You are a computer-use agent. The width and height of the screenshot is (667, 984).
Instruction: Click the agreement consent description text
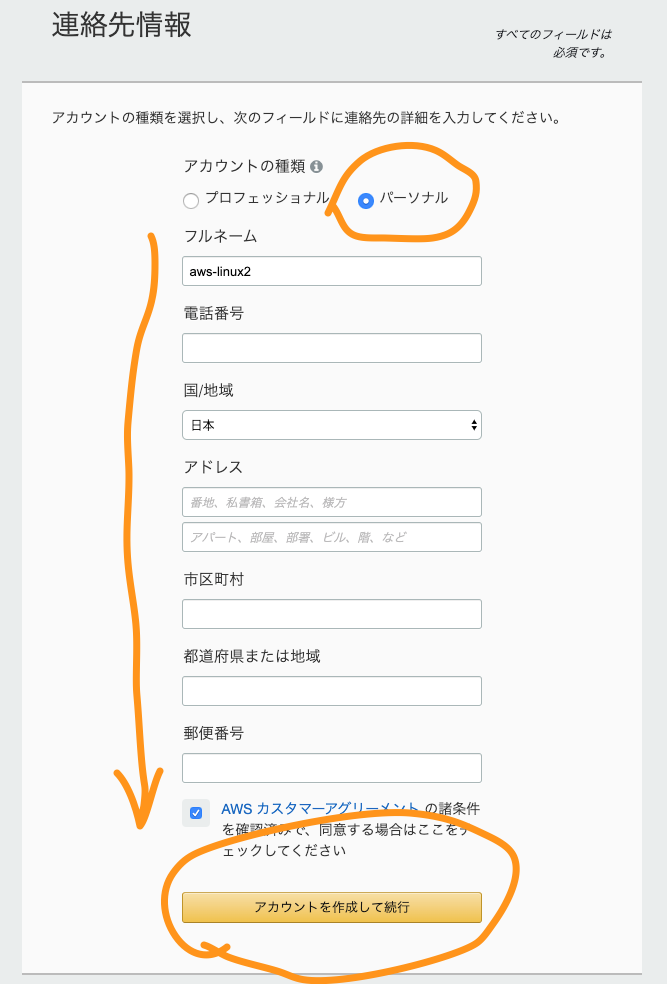click(351, 830)
